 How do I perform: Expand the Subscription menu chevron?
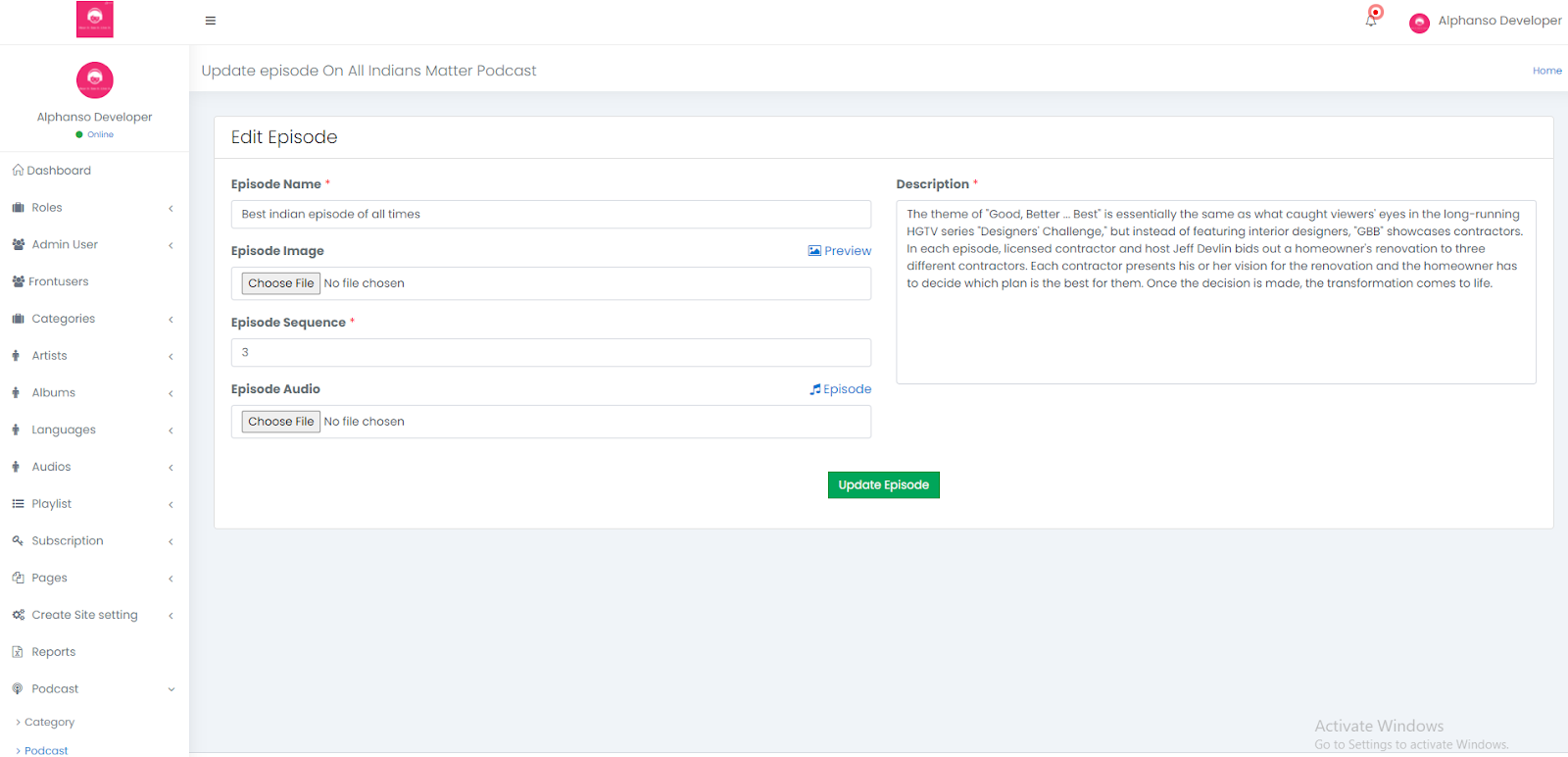pyautogui.click(x=171, y=541)
